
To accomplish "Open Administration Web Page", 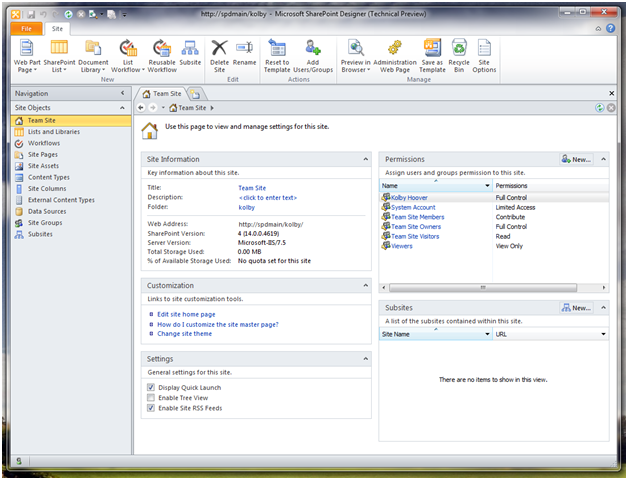I will click(x=395, y=56).
